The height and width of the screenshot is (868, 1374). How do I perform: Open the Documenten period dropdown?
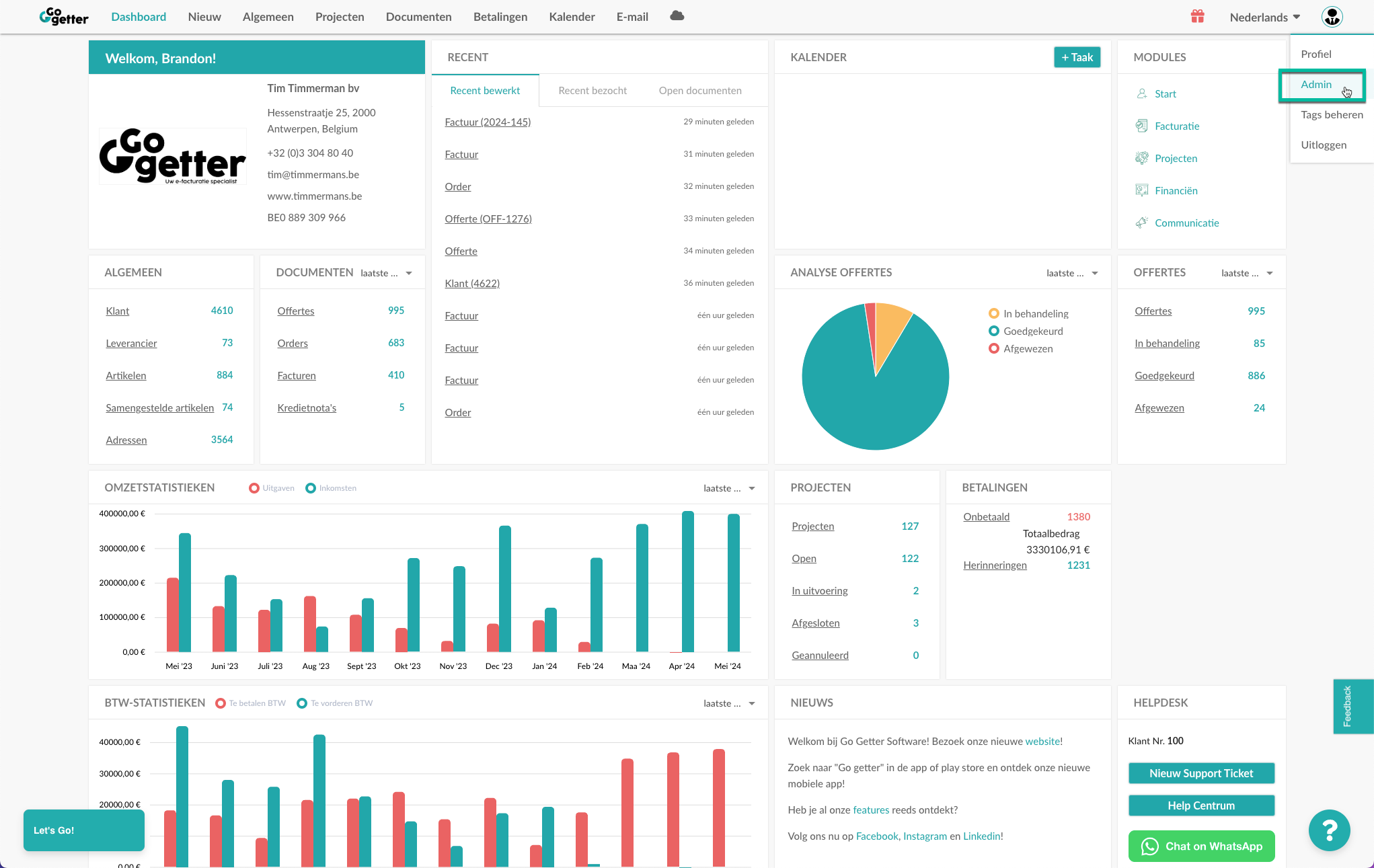tap(386, 273)
